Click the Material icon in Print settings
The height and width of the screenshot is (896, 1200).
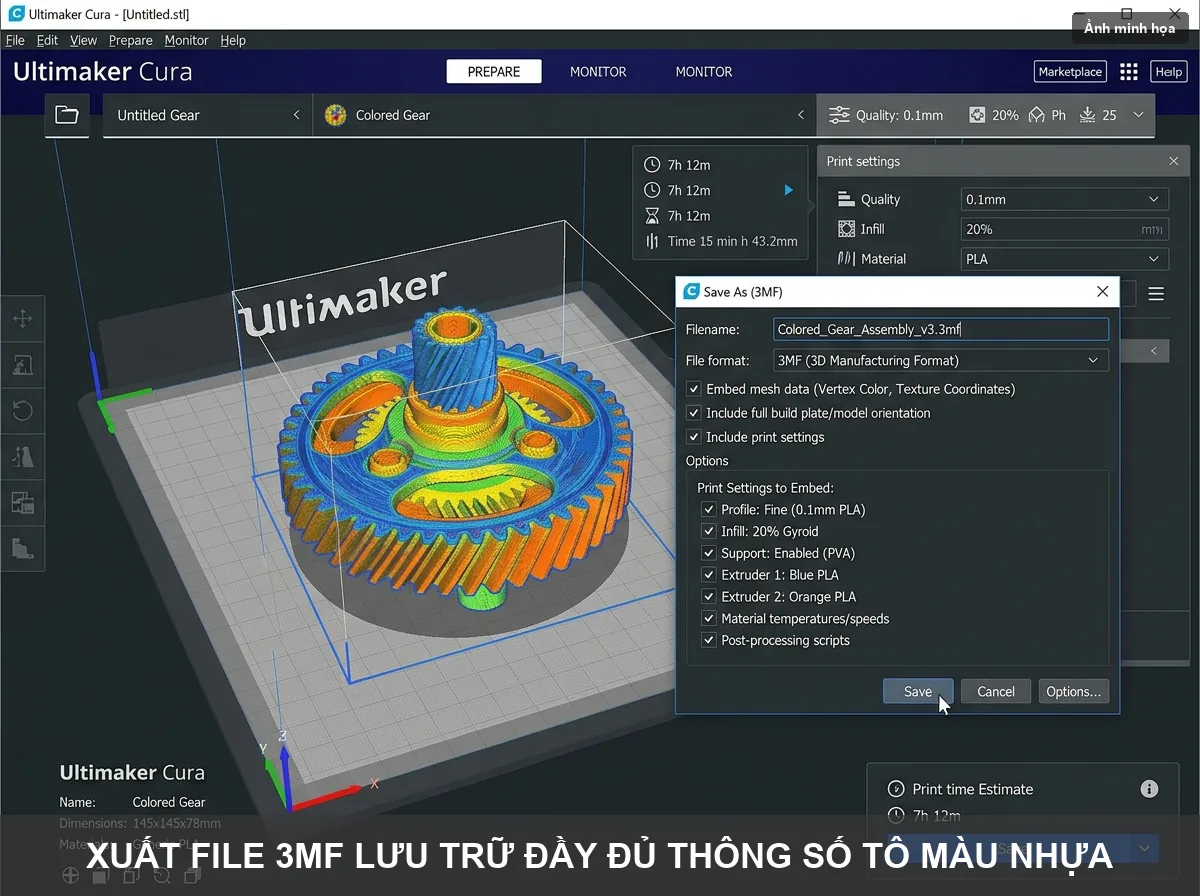click(x=846, y=259)
